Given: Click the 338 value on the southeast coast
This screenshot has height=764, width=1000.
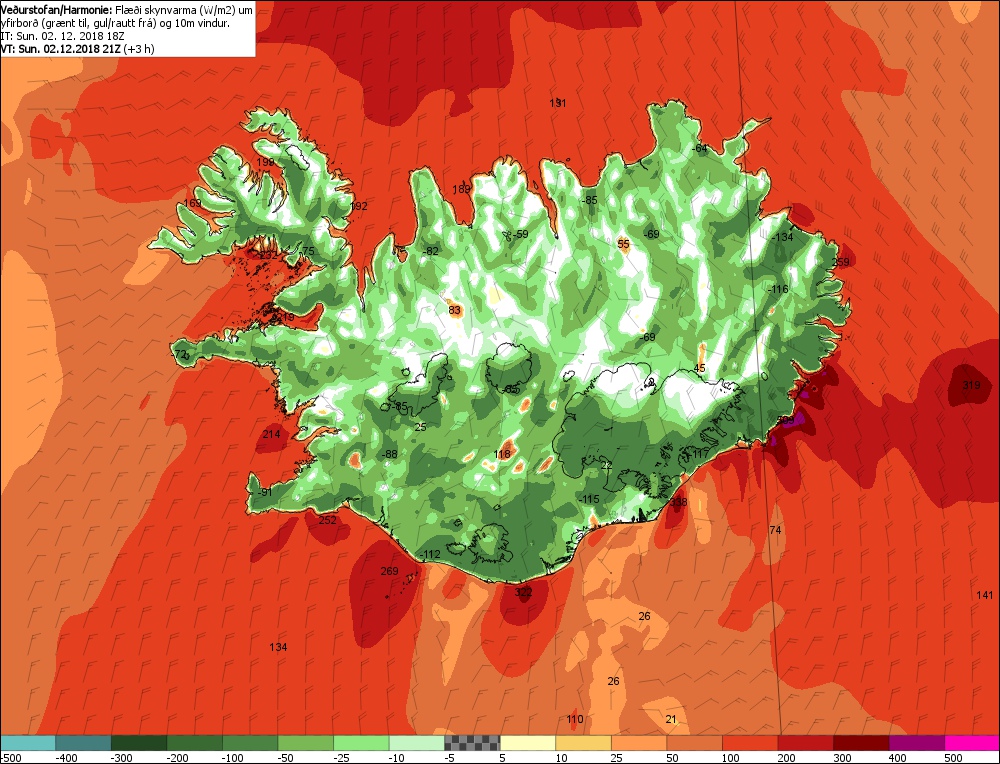Looking at the screenshot, I should (679, 503).
